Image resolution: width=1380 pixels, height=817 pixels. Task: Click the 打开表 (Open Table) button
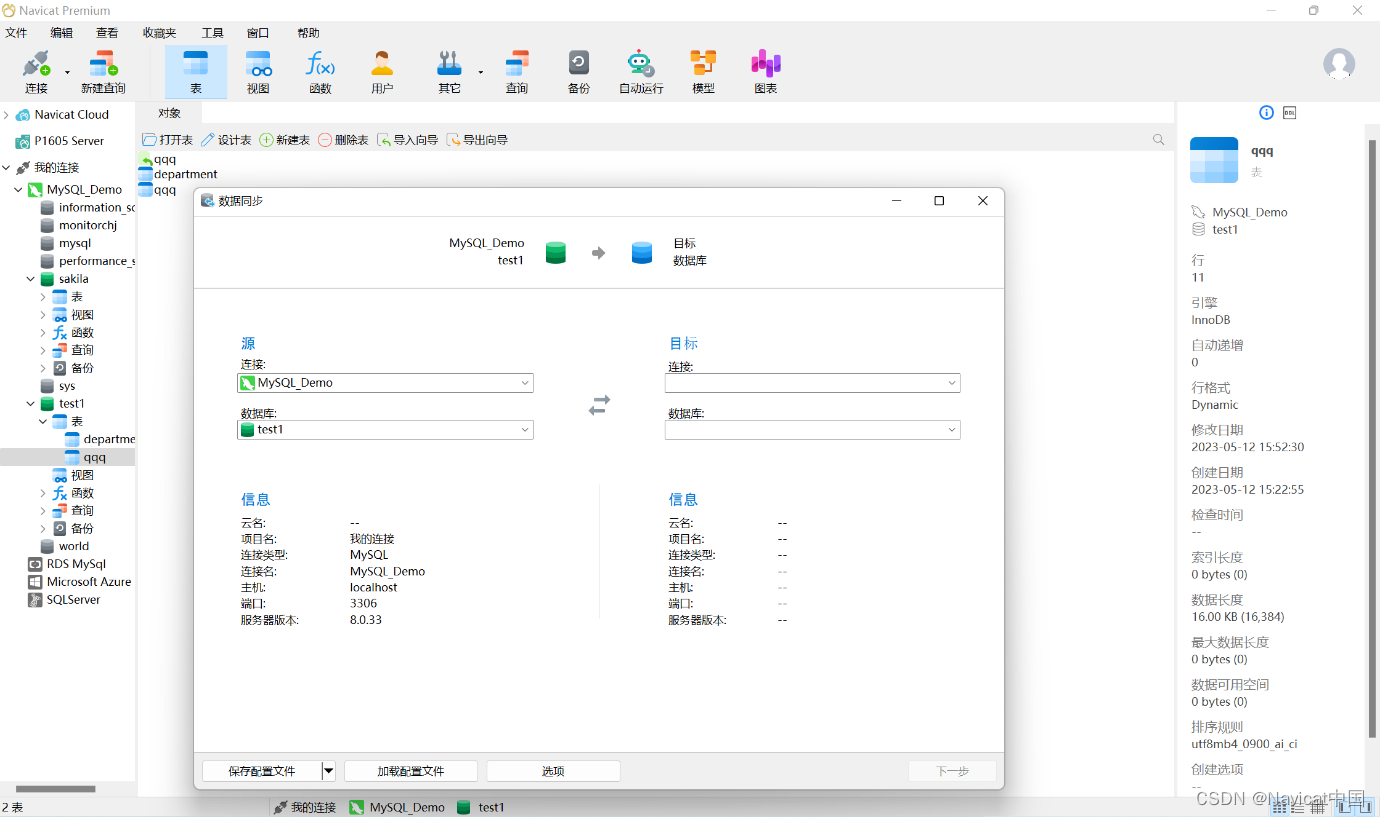[x=168, y=140]
